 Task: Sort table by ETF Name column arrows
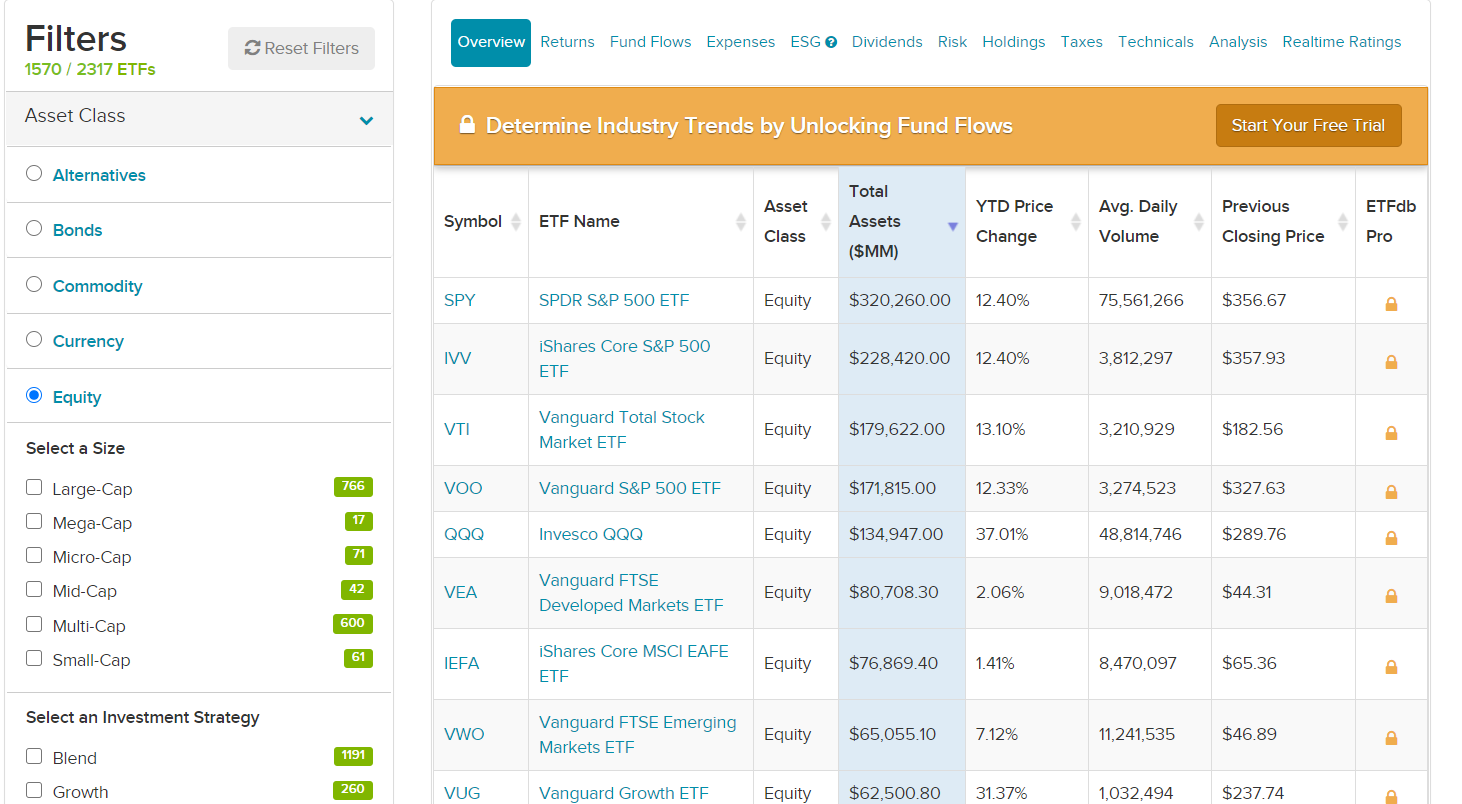point(741,222)
